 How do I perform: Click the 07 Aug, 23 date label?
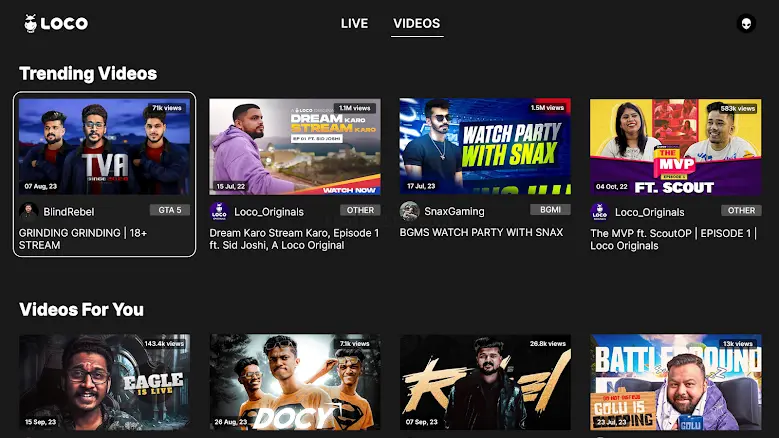pos(41,187)
